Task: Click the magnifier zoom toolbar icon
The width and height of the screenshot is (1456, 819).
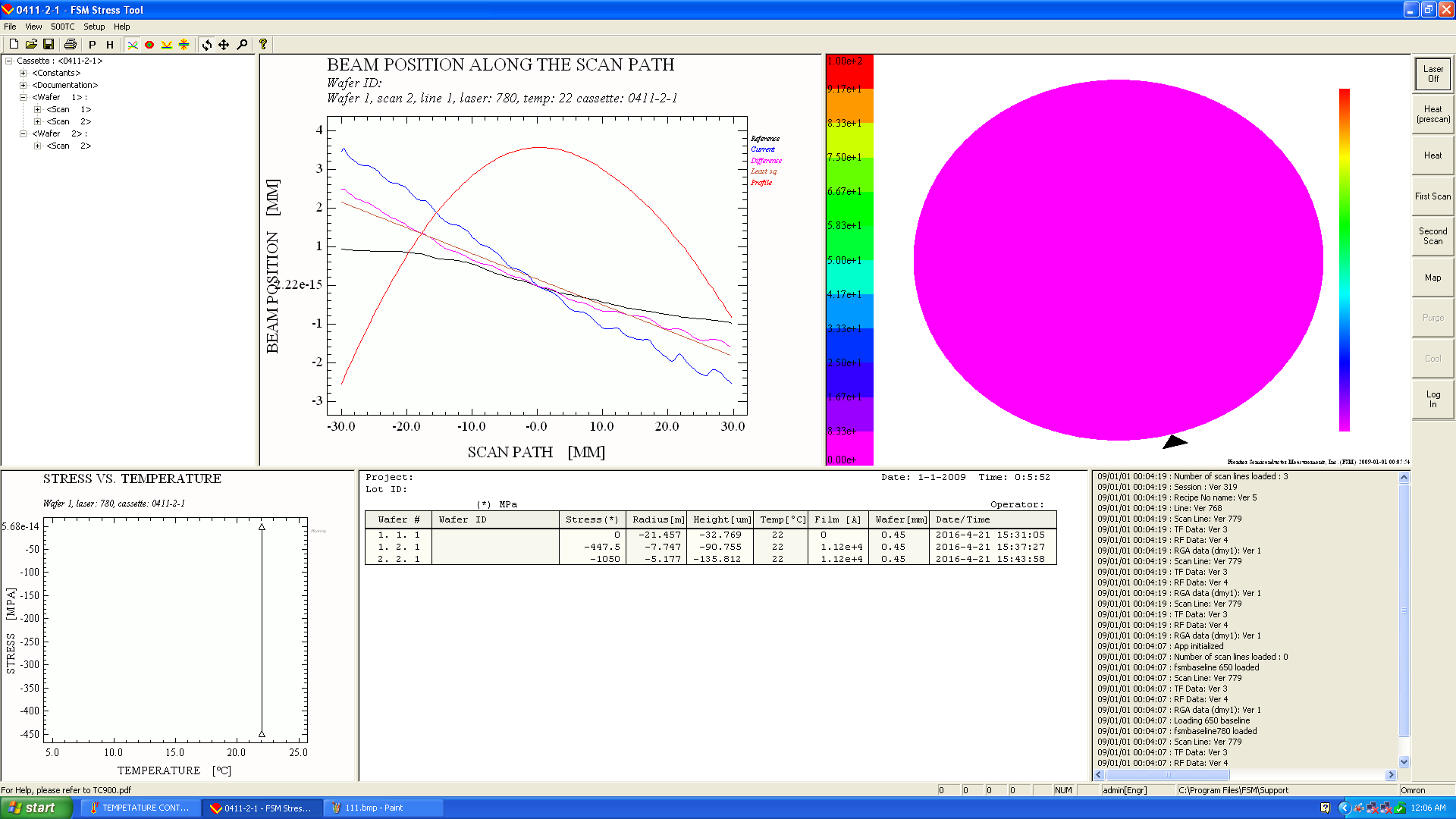Action: (x=242, y=45)
